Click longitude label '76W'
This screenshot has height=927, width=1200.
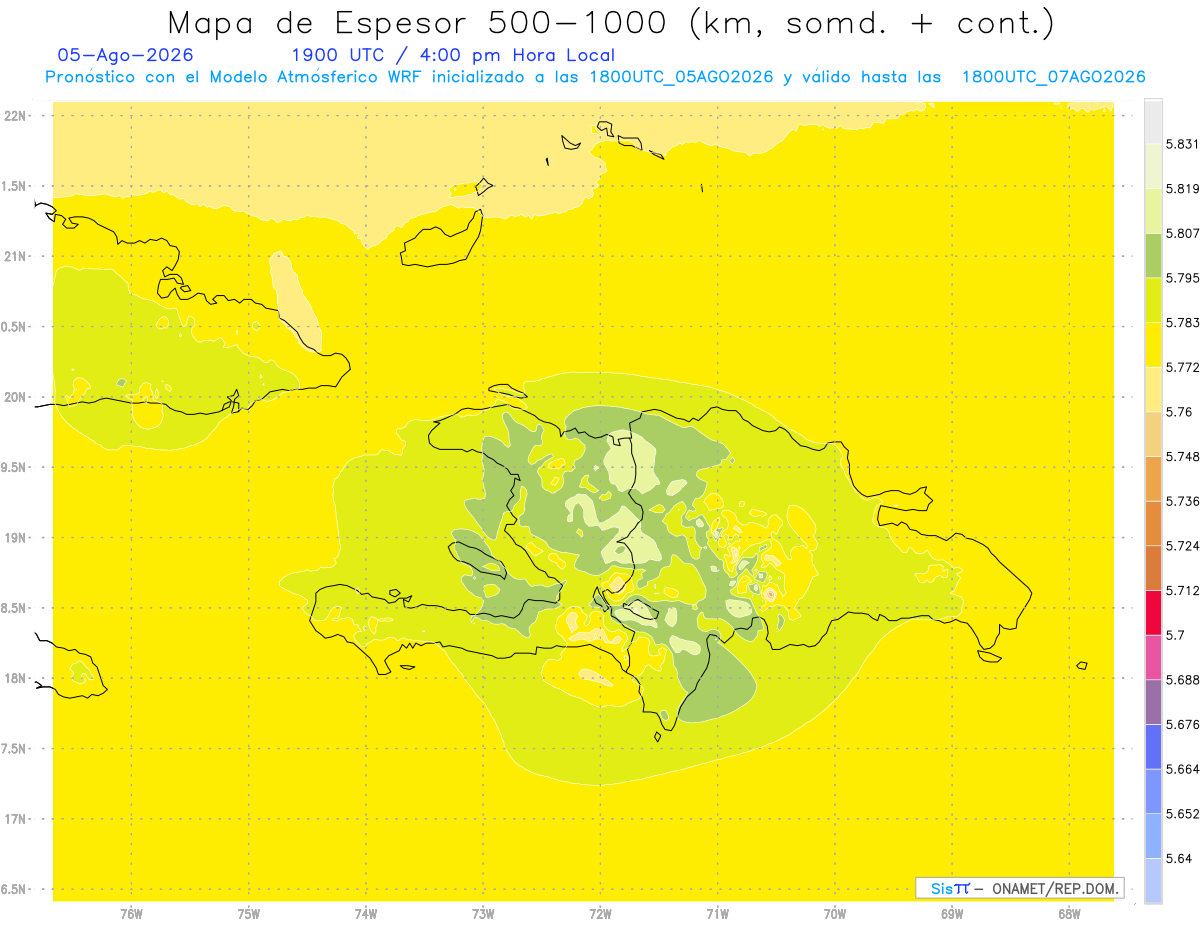pos(131,913)
